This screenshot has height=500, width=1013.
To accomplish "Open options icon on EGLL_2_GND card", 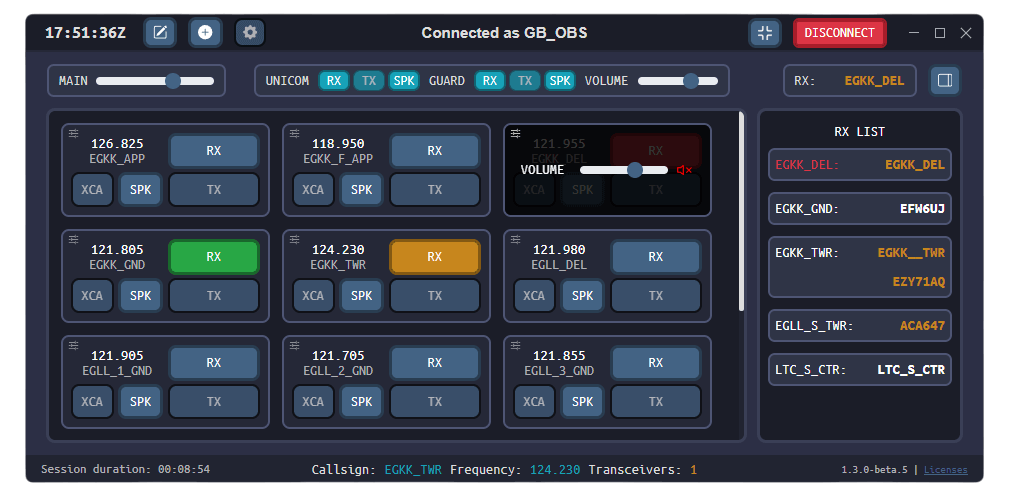I will [295, 345].
